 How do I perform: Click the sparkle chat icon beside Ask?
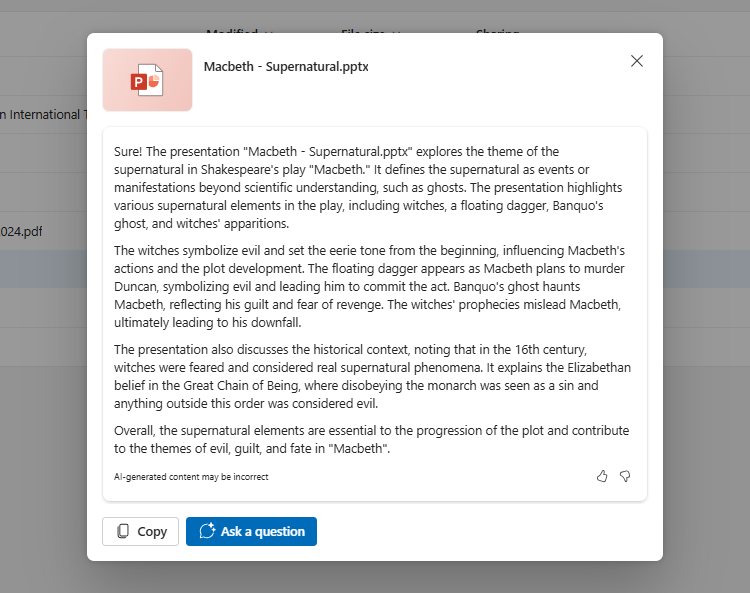click(208, 531)
